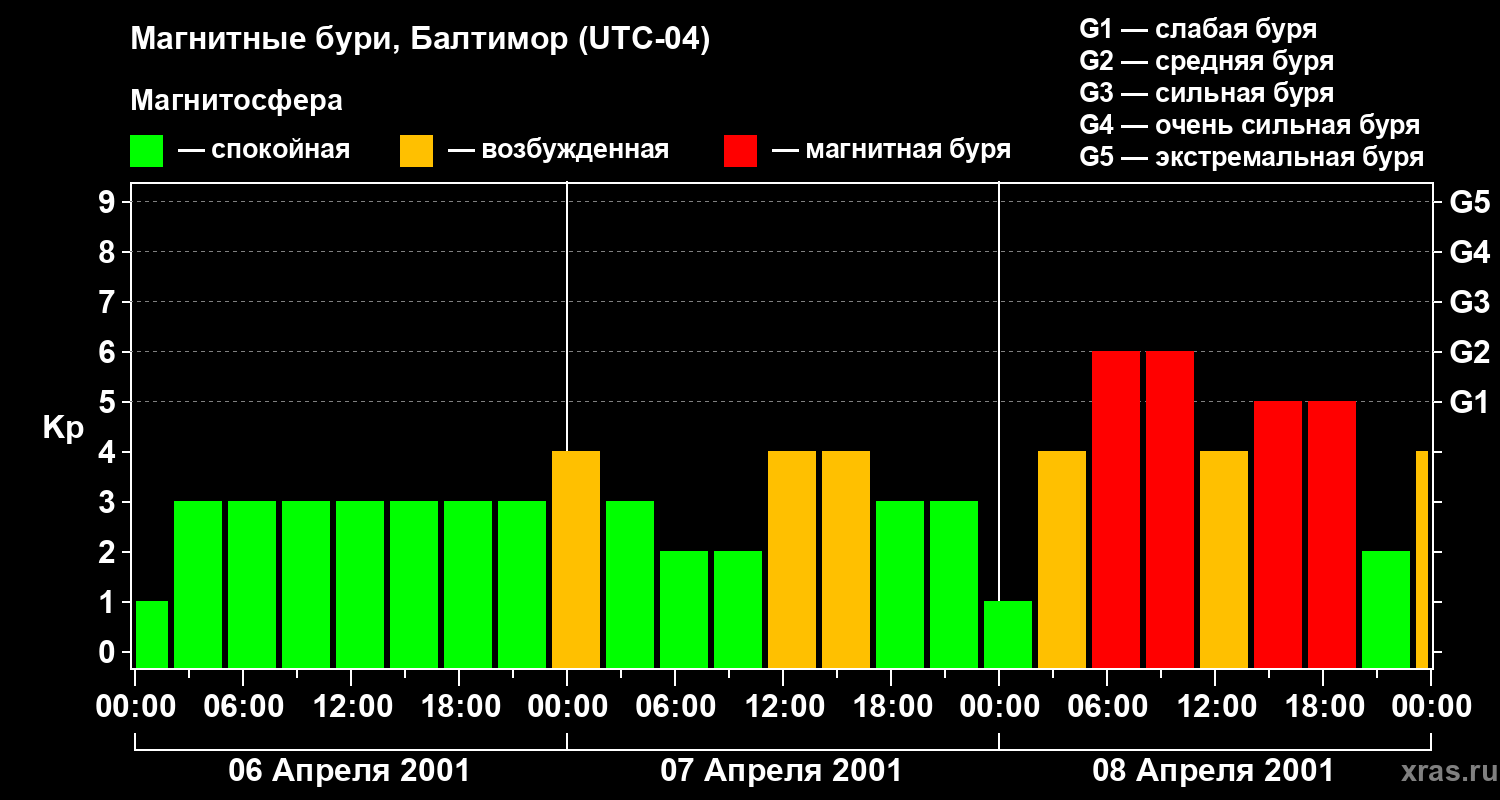Click the legend label возбужденная
Screen dimensions: 1500x800
point(575,151)
